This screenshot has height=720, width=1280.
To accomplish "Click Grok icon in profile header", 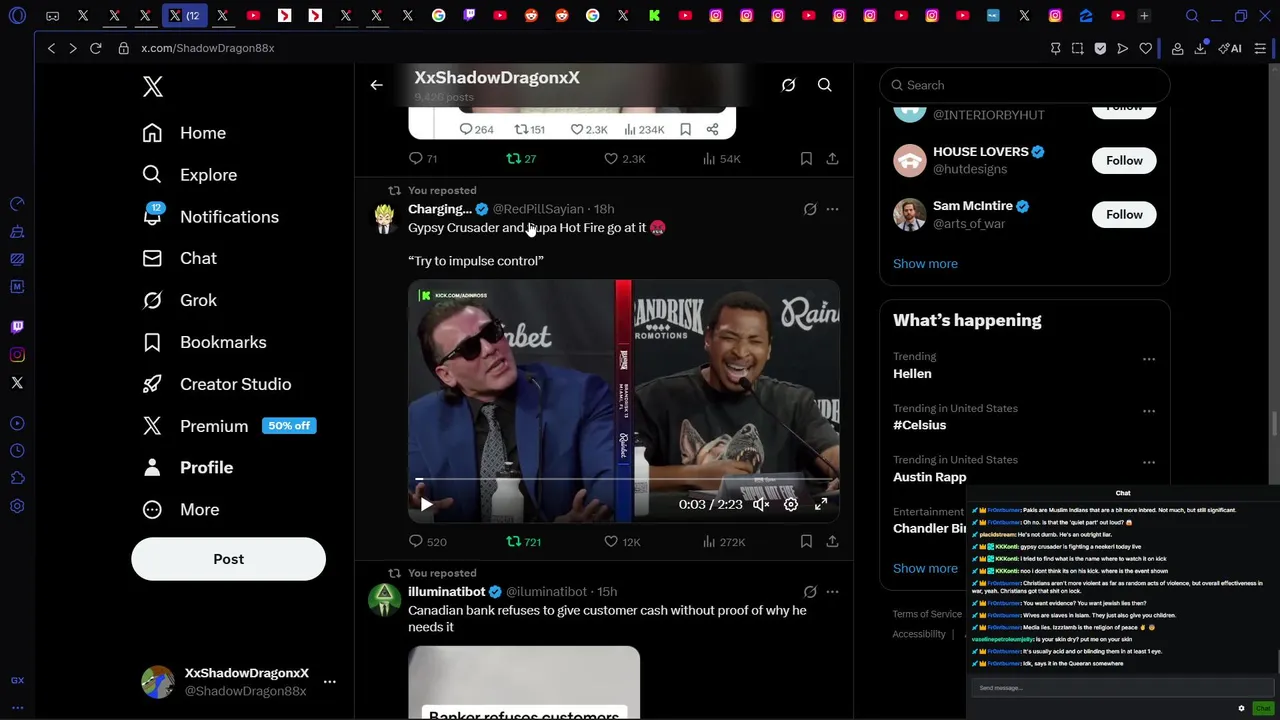I will [x=788, y=86].
